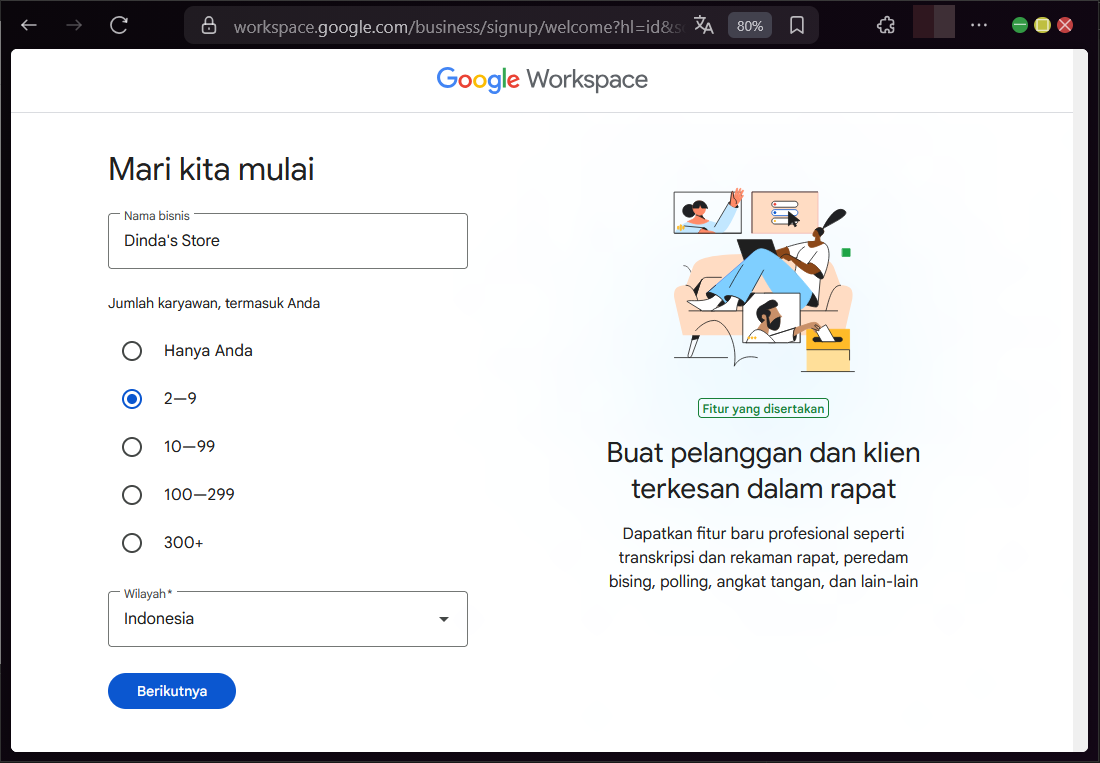Select the 100—299 employees radio button
This screenshot has width=1100, height=763.
[x=132, y=495]
